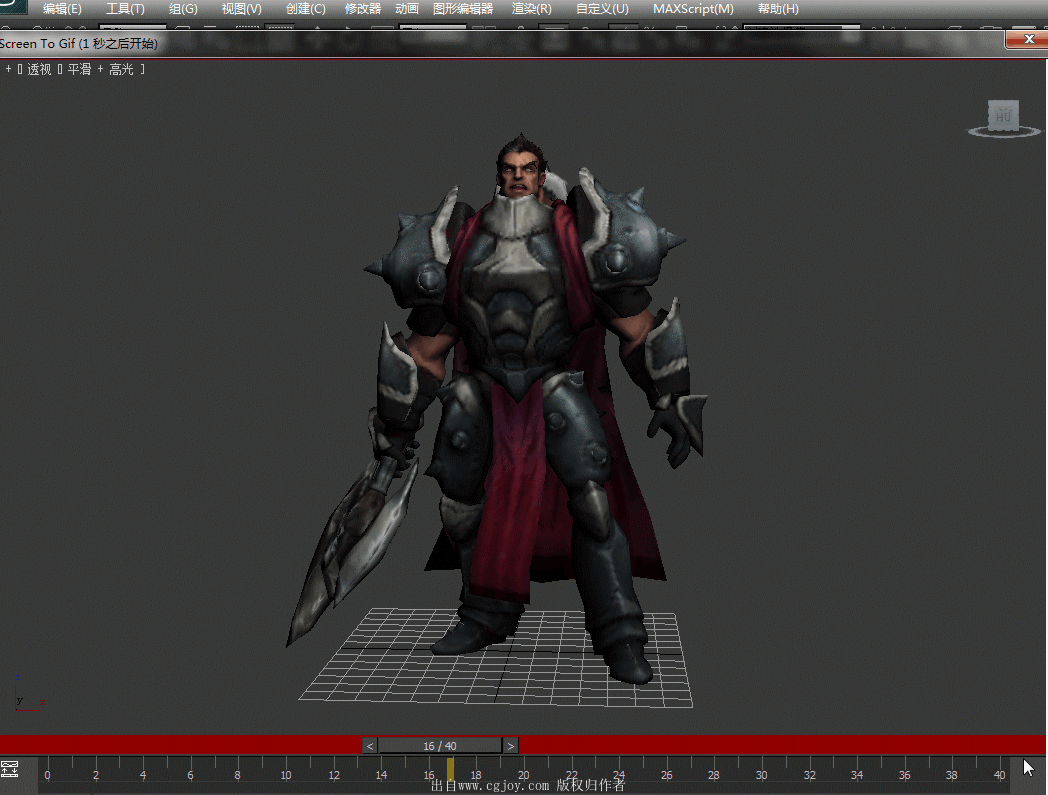Image resolution: width=1048 pixels, height=795 pixels.
Task: Click frame 10 on the timeline ruler
Action: point(285,775)
